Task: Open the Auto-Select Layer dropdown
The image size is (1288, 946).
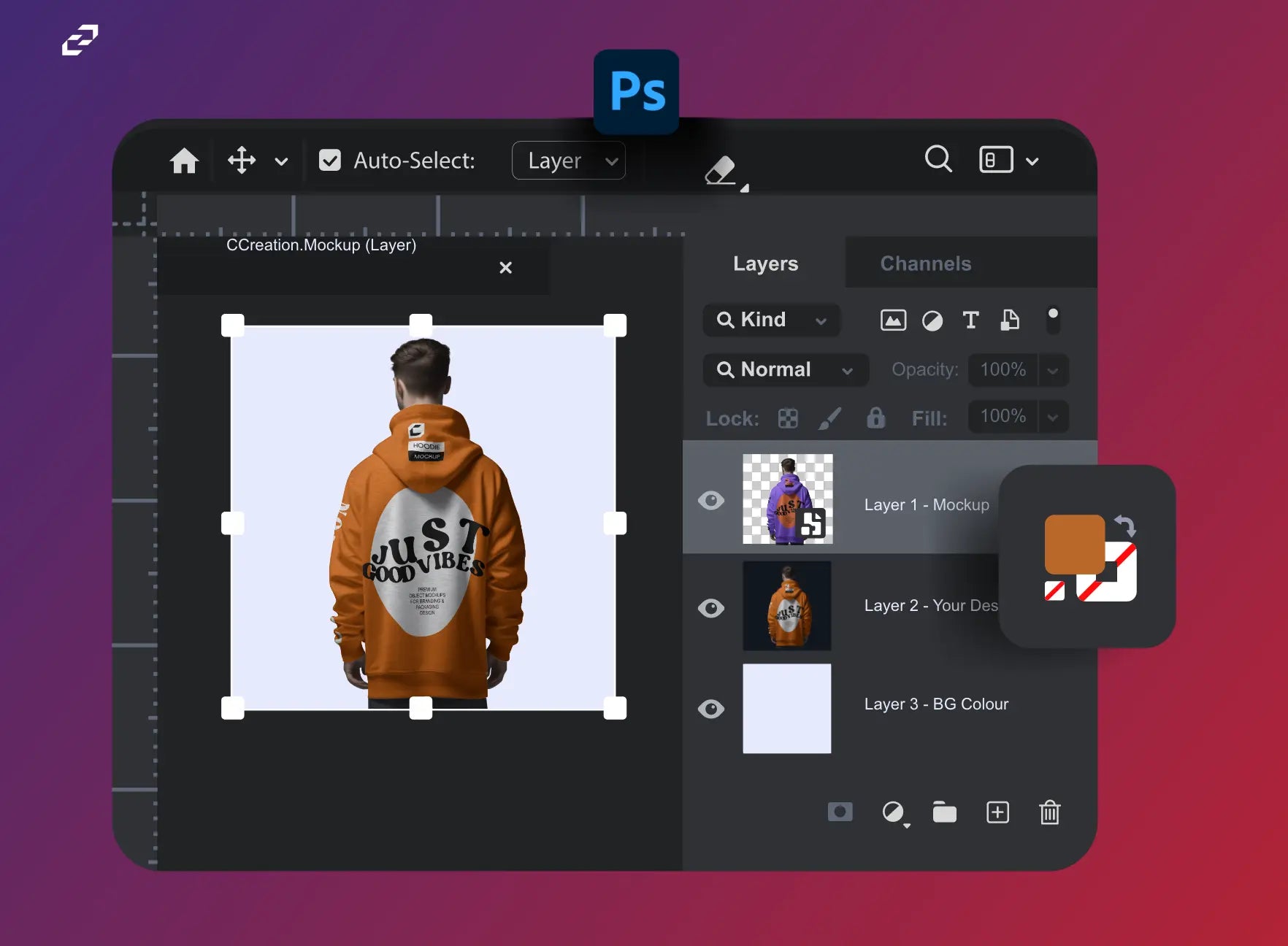Action: click(568, 161)
